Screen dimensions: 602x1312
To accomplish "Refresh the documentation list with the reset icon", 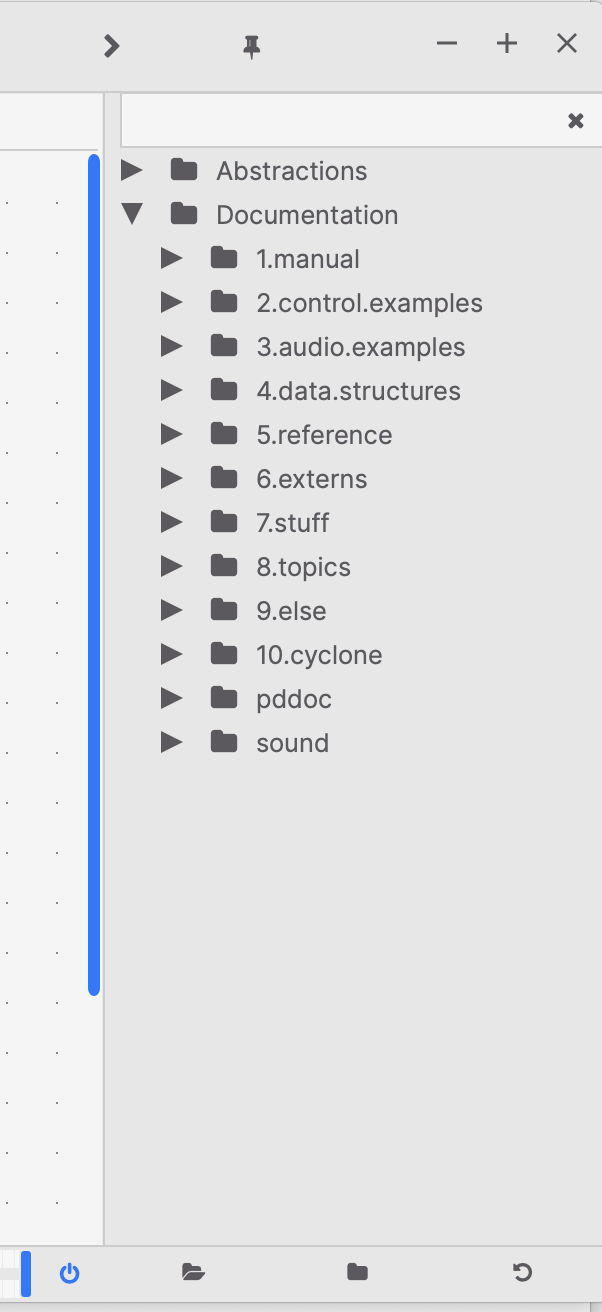I will pos(522,1272).
